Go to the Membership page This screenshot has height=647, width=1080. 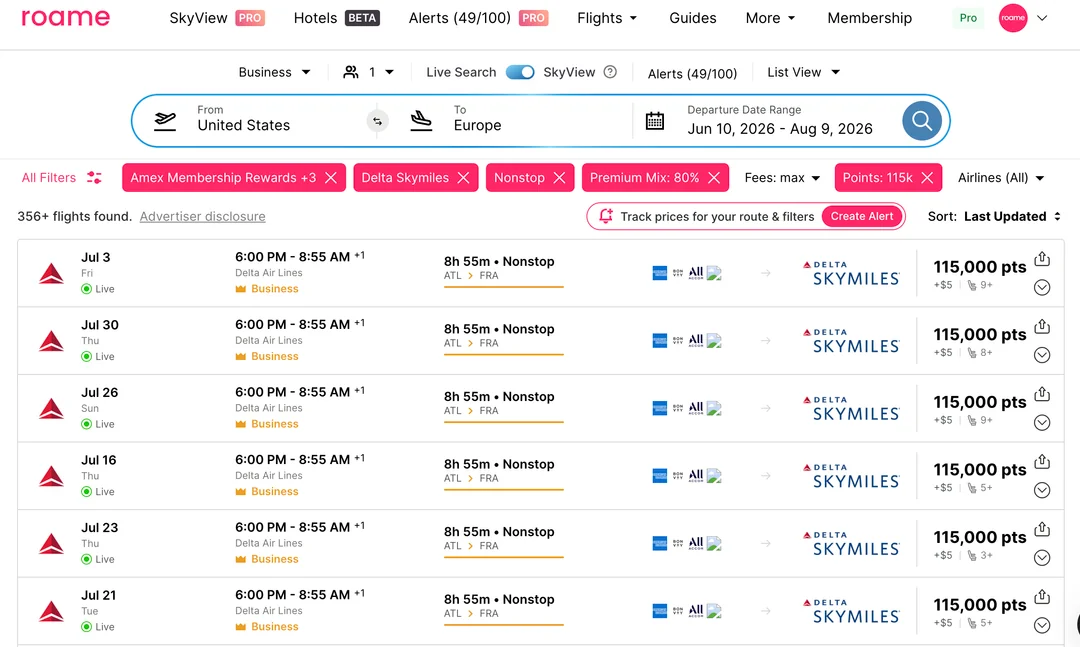pos(869,18)
